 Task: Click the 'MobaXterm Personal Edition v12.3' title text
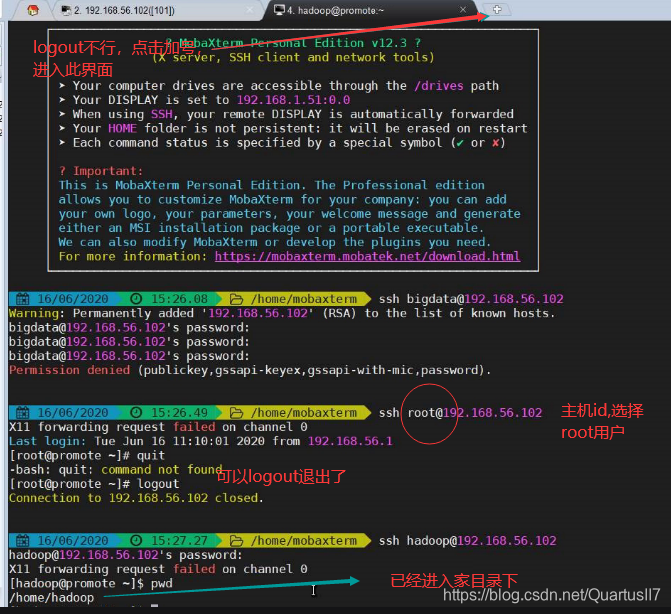click(293, 43)
